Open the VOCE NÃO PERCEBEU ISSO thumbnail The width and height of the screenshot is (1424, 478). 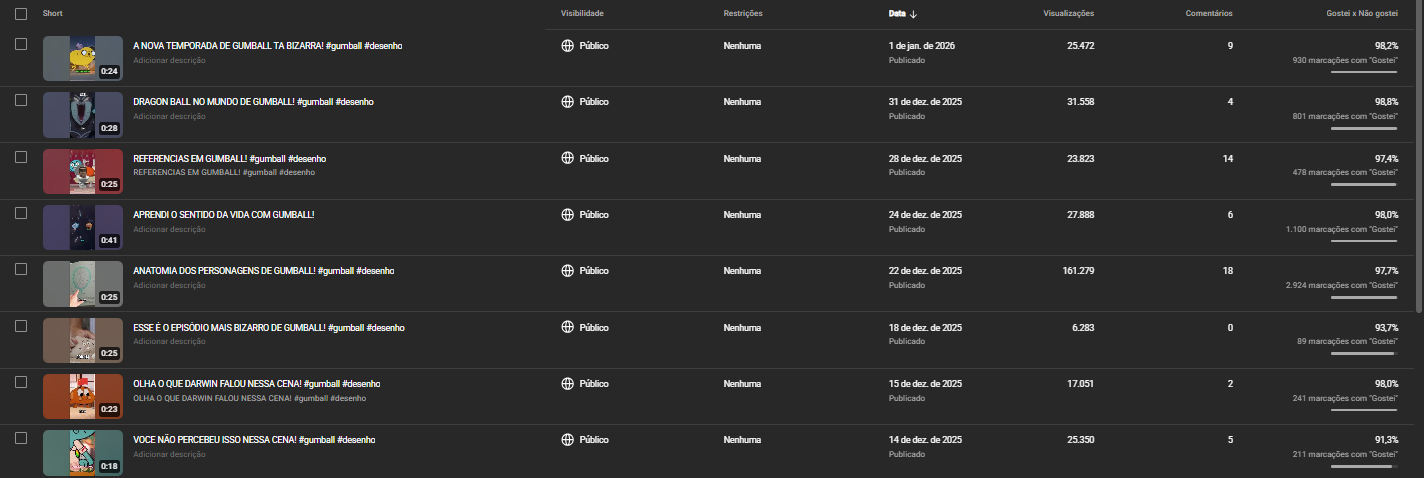[x=83, y=452]
